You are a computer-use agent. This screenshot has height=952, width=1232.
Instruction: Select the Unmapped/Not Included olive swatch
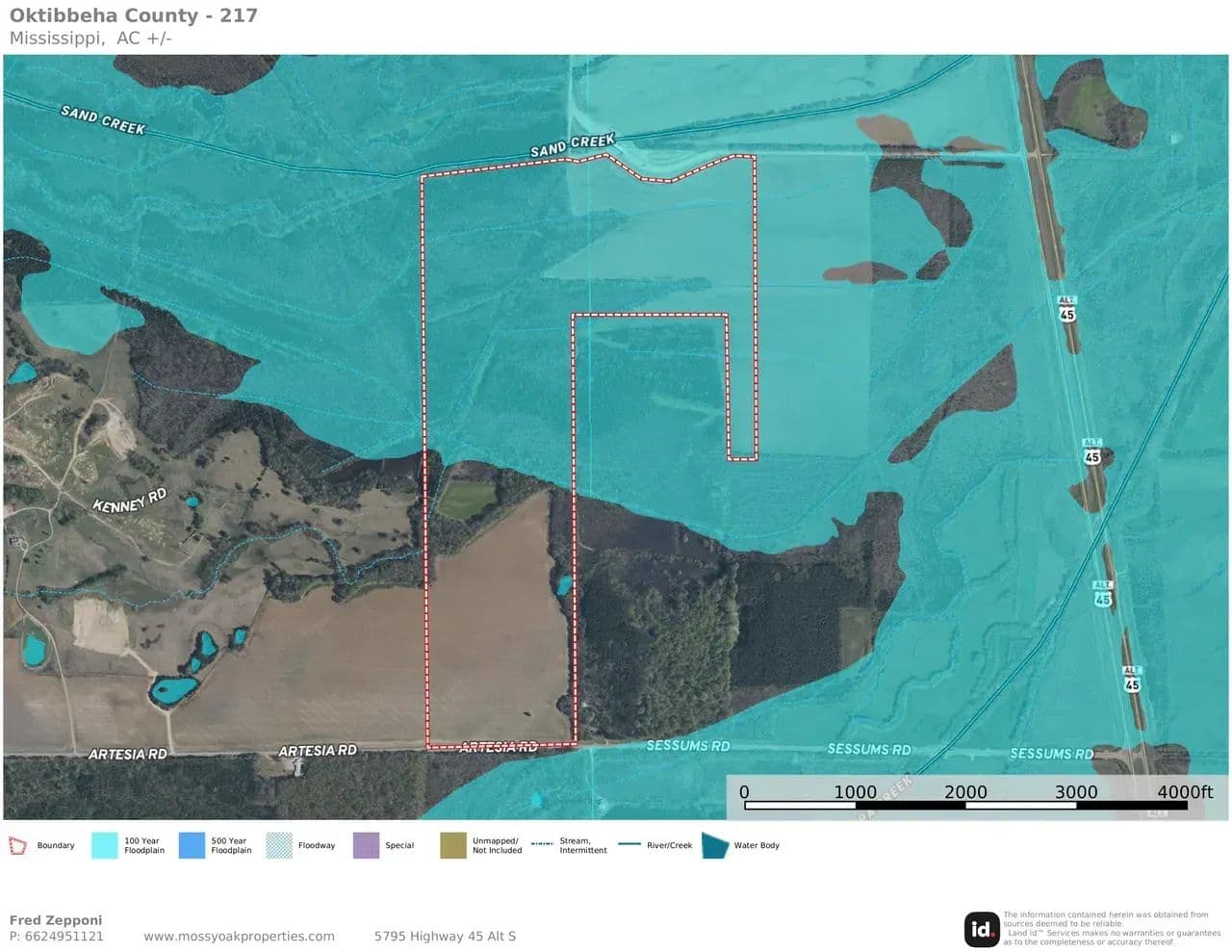[452, 845]
